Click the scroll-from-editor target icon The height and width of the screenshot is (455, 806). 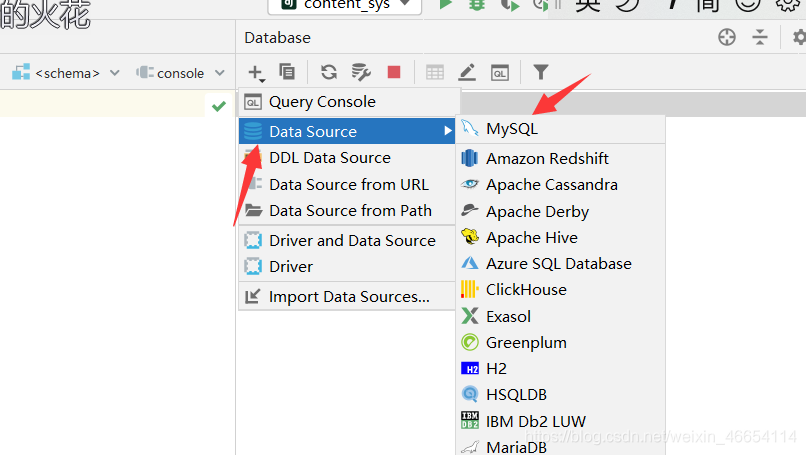[727, 37]
